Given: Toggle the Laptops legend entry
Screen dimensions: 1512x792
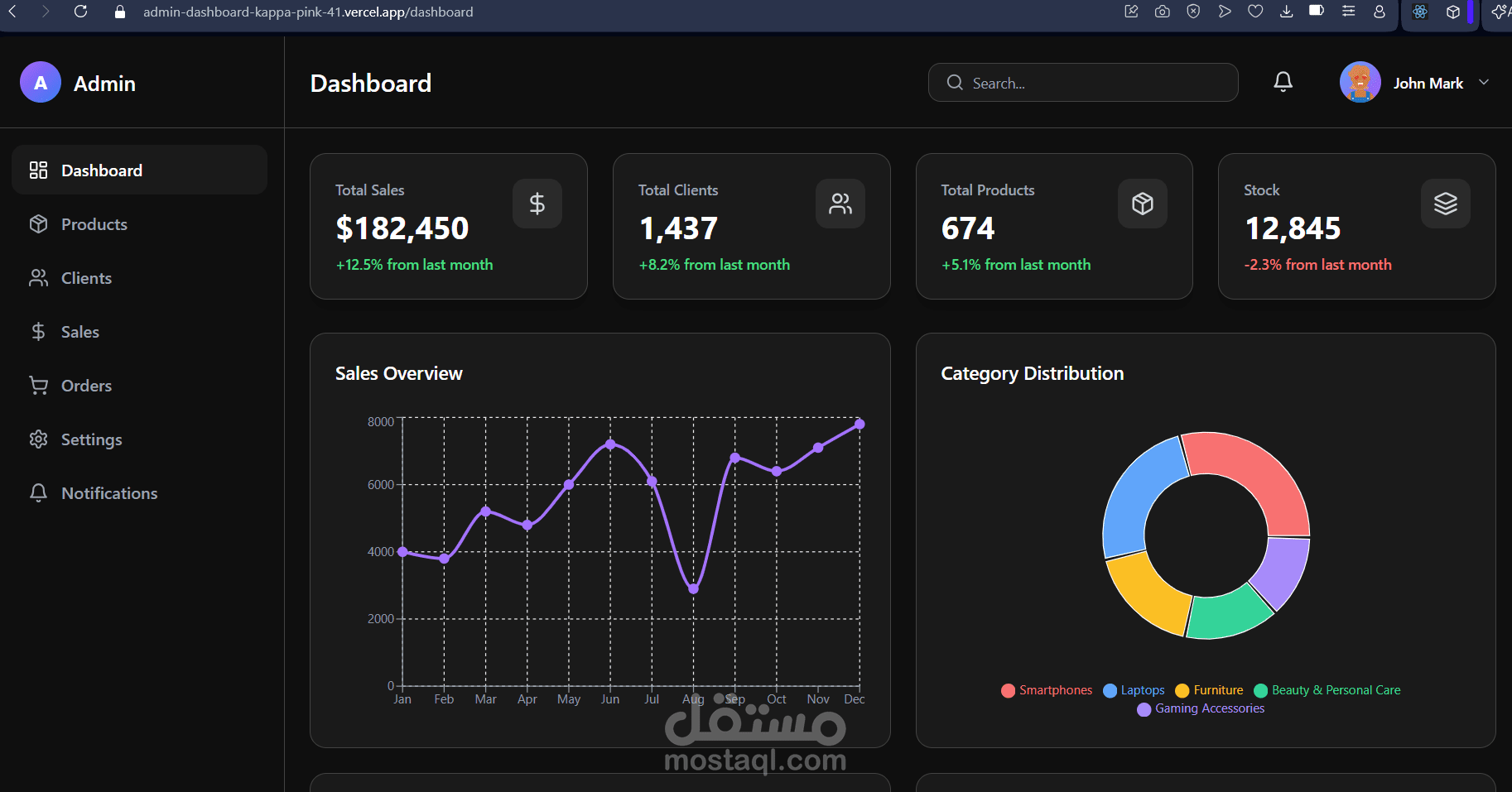Looking at the screenshot, I should (1134, 689).
